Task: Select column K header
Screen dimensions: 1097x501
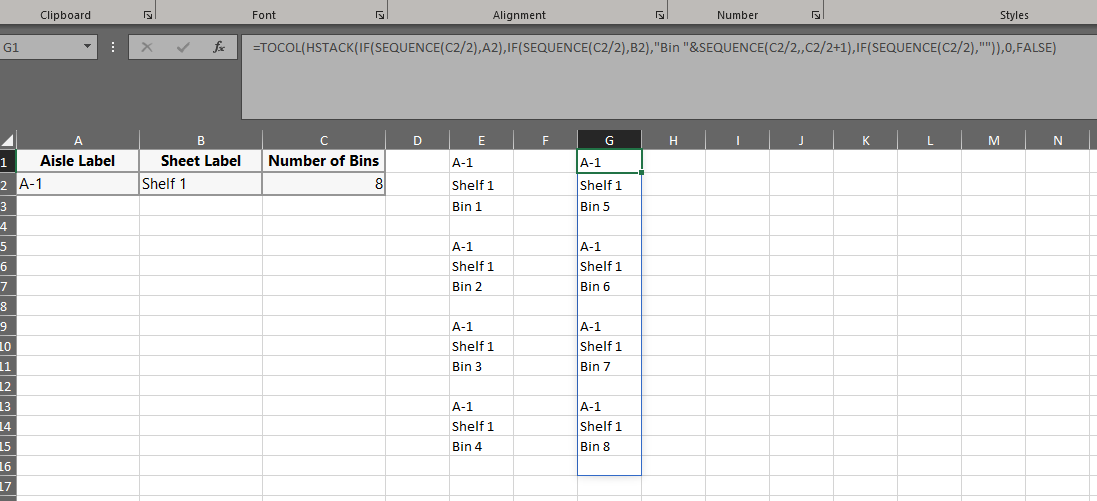Action: (x=865, y=140)
